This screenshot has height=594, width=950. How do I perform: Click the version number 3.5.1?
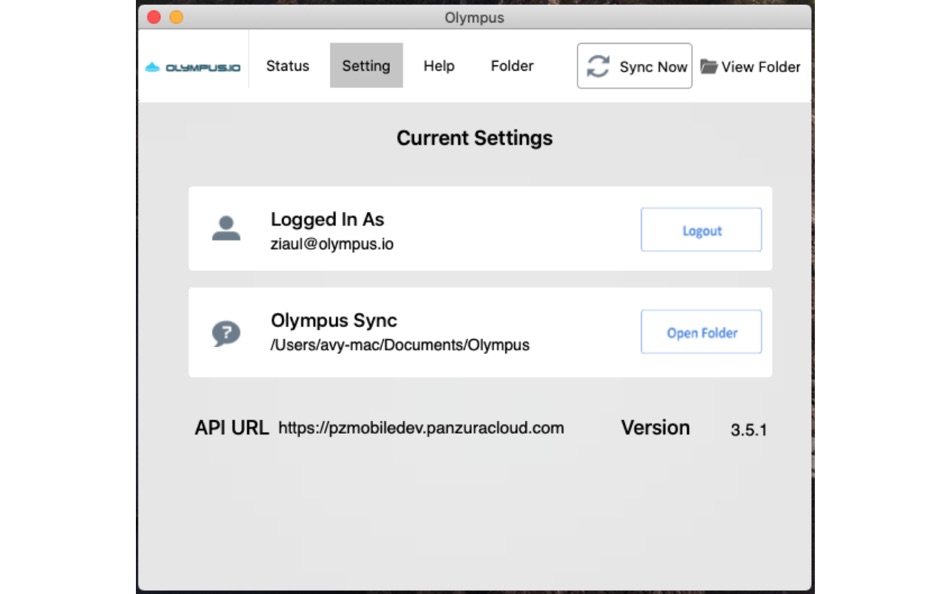749,430
